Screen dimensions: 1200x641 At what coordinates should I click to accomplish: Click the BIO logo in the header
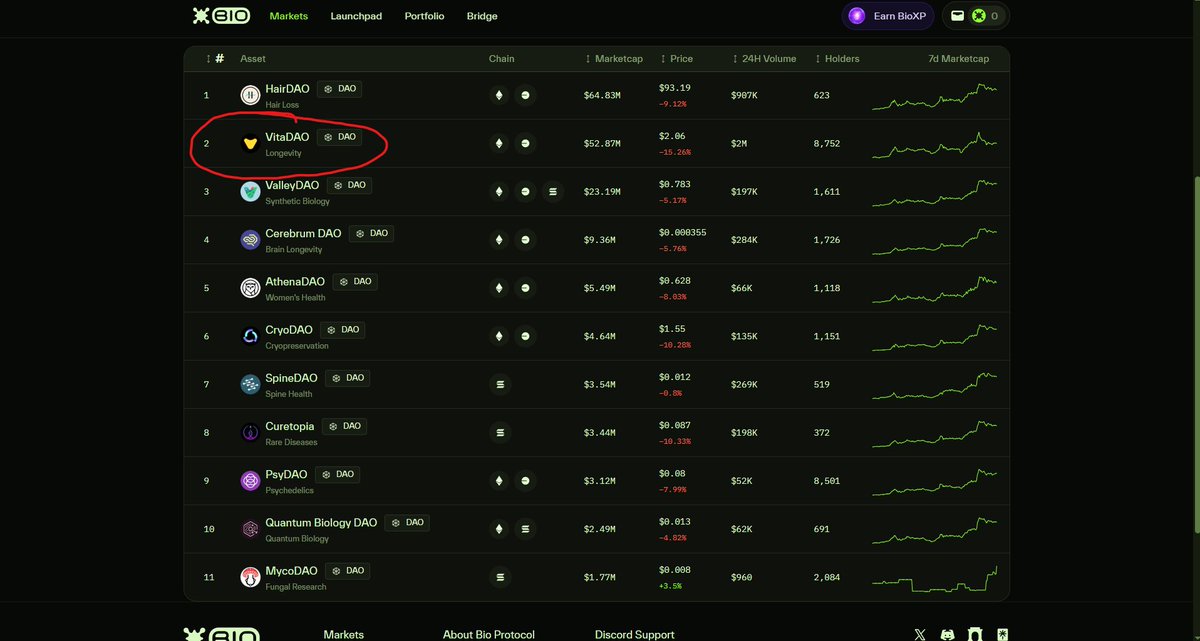pos(222,16)
